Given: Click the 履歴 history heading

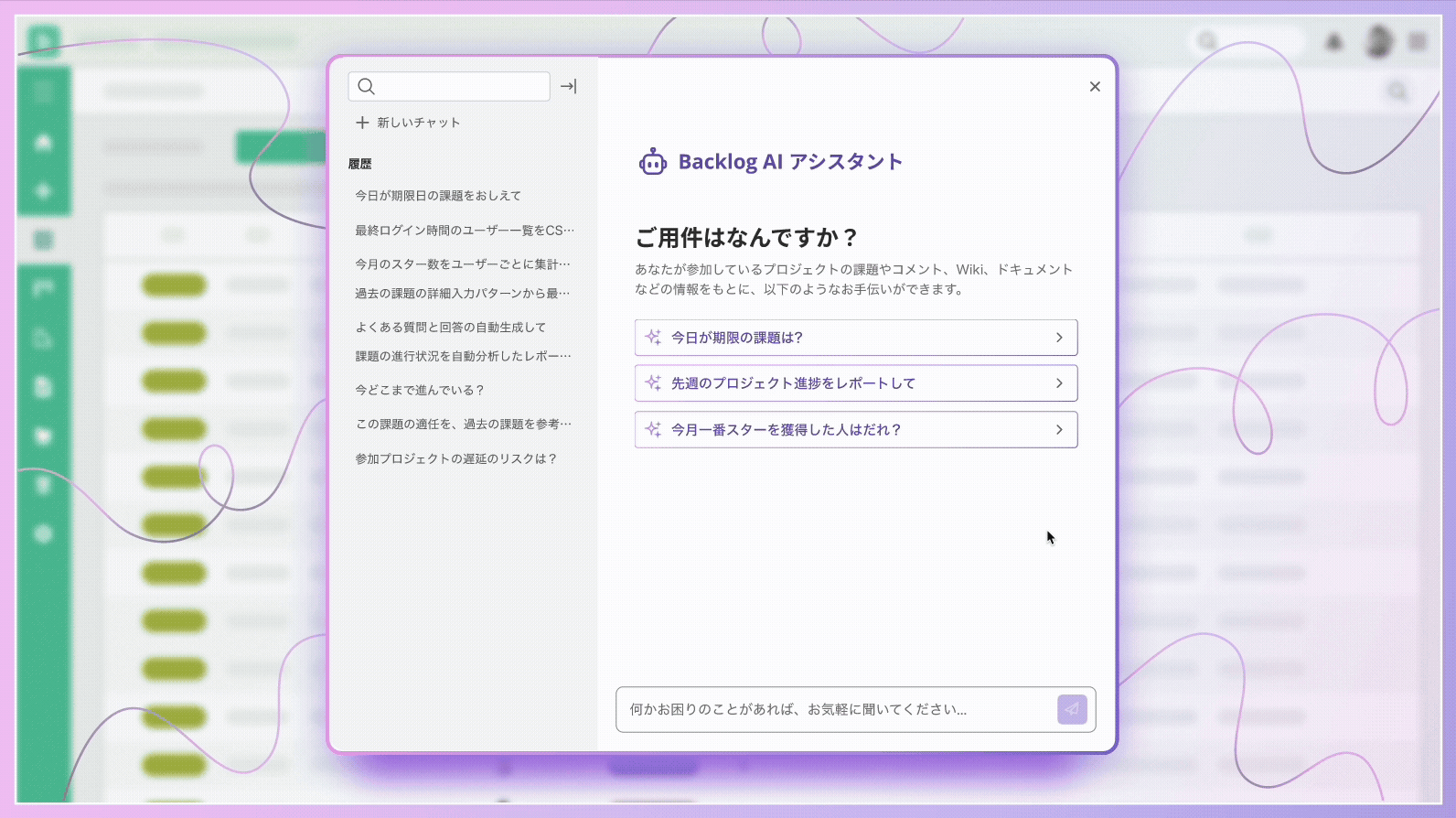Looking at the screenshot, I should pos(359,165).
